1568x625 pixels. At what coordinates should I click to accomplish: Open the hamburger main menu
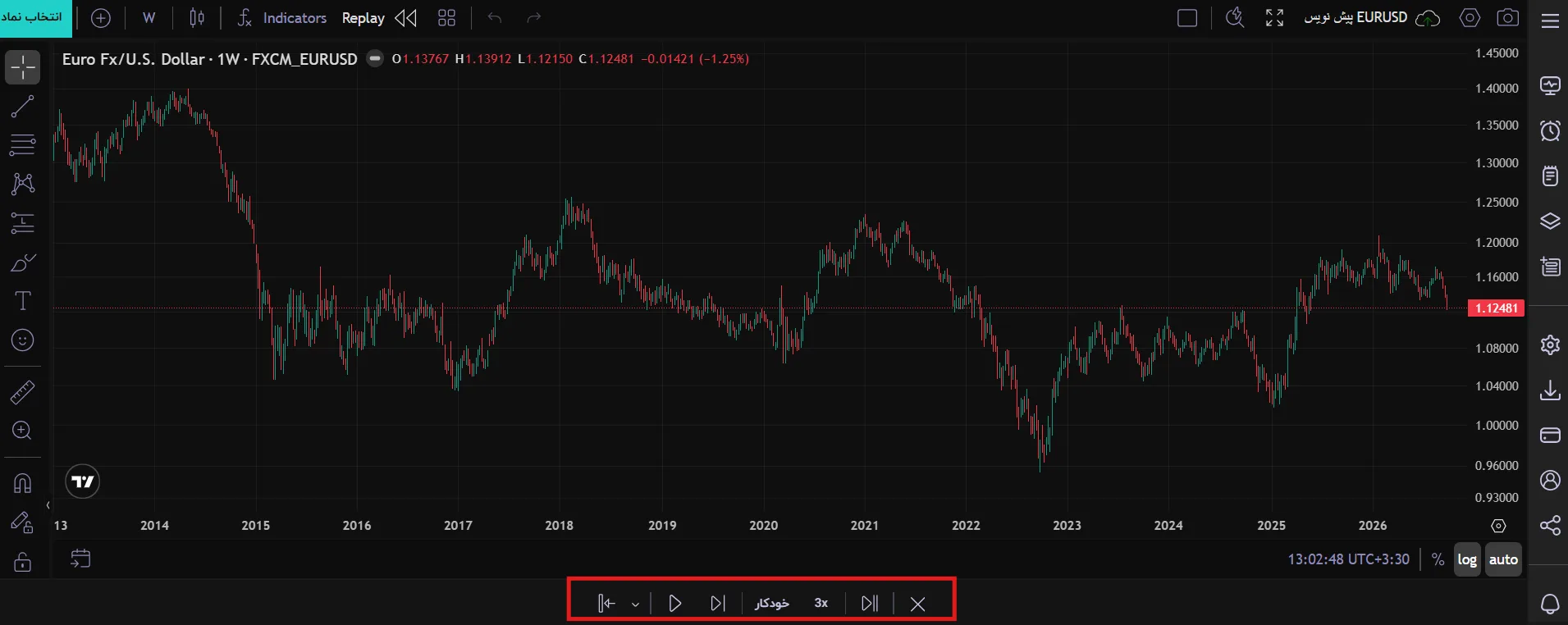[1550, 20]
